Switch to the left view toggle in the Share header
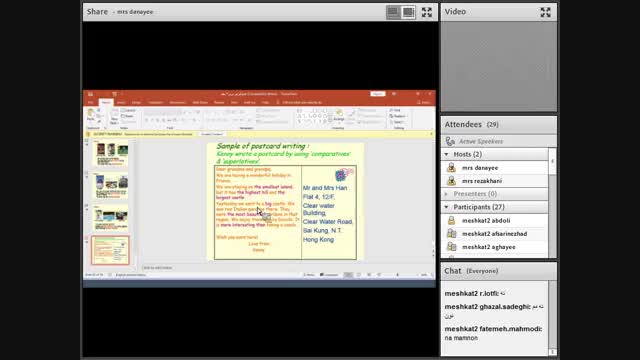This screenshot has width=640, height=360. point(393,12)
